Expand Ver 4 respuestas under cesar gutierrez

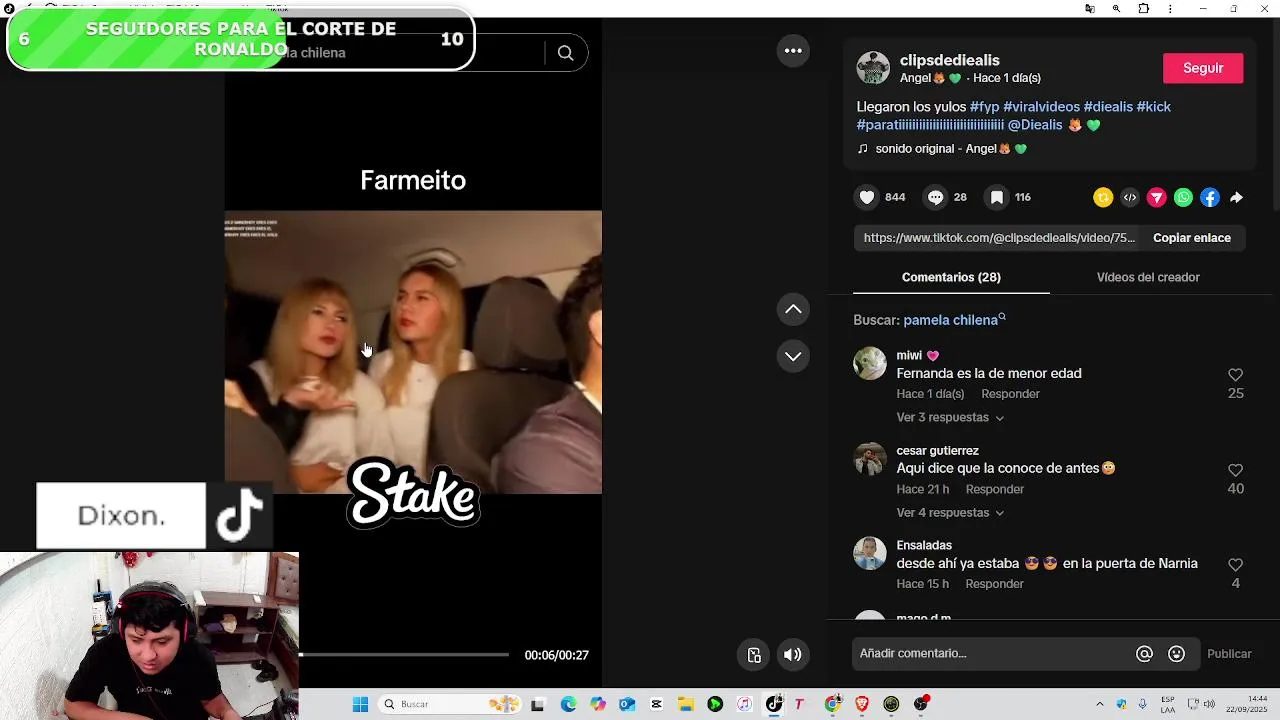coord(950,513)
